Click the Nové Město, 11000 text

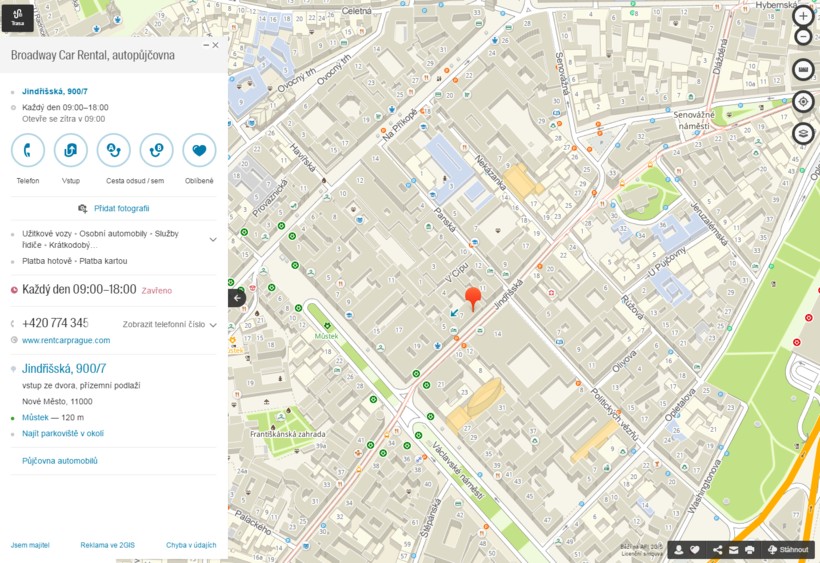(57, 401)
